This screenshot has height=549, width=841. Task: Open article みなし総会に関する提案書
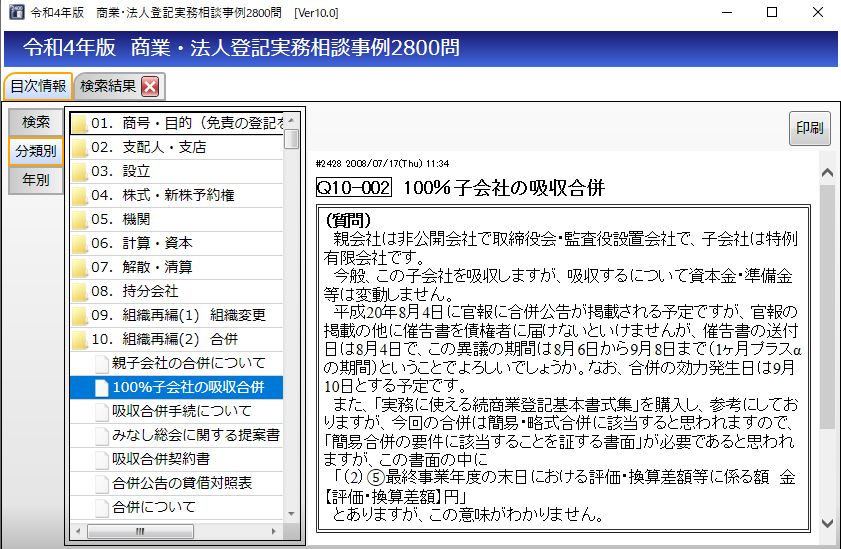click(x=196, y=435)
